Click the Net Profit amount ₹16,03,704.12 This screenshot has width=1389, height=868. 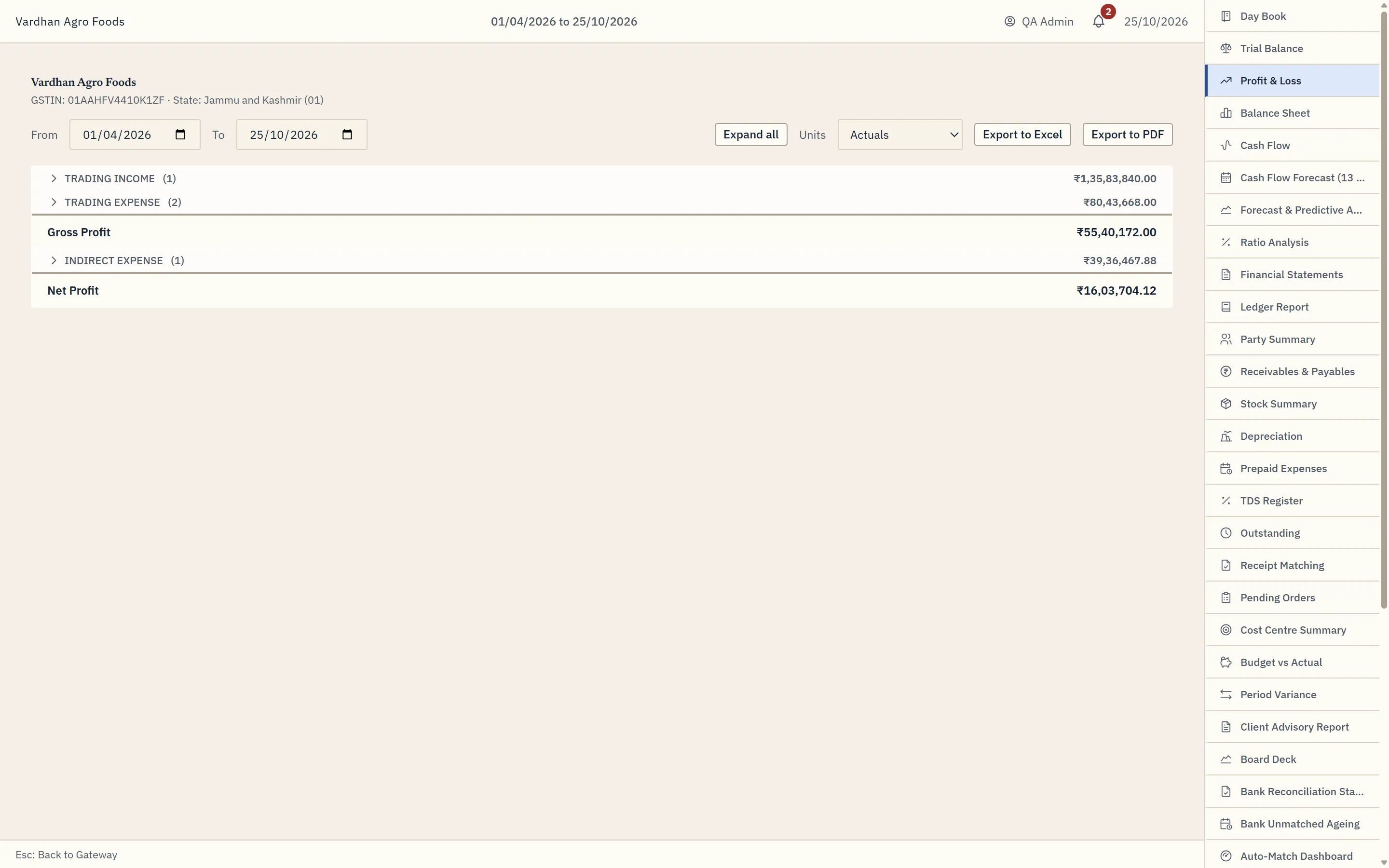(1117, 290)
